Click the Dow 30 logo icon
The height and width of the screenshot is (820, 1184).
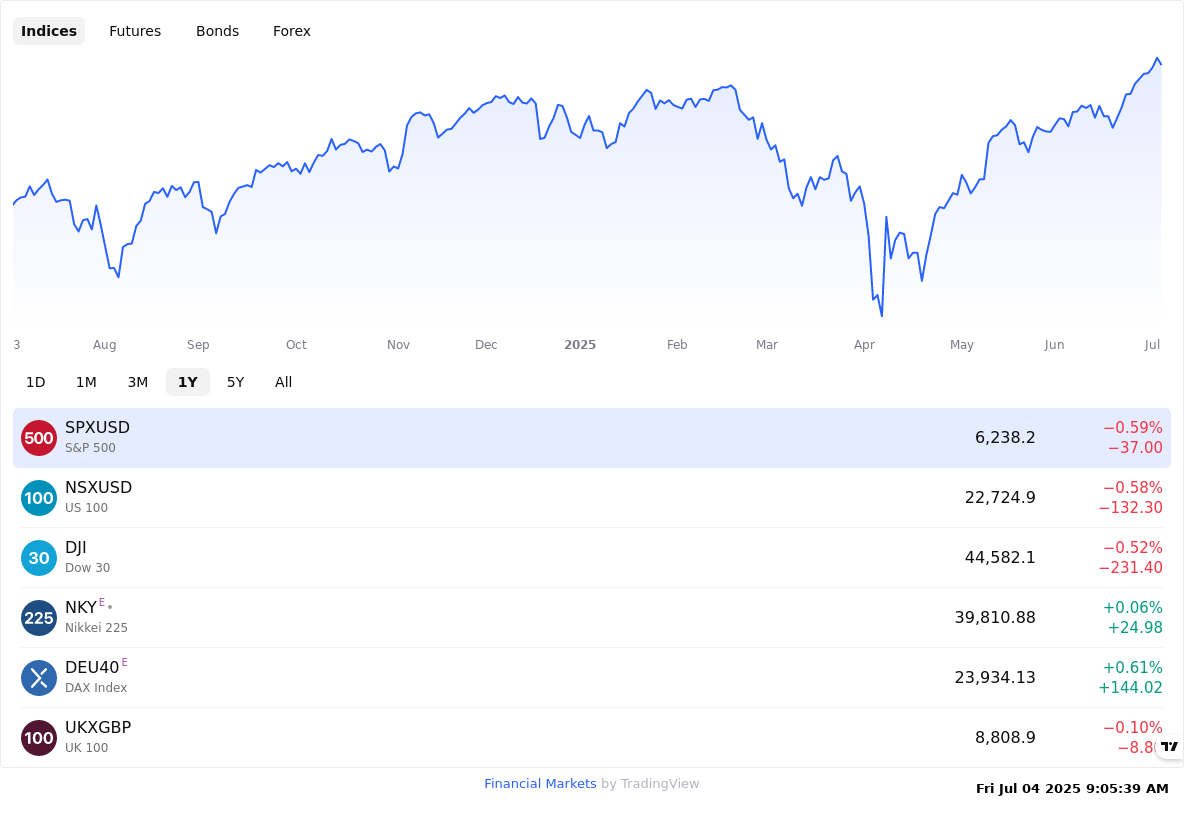coord(39,558)
